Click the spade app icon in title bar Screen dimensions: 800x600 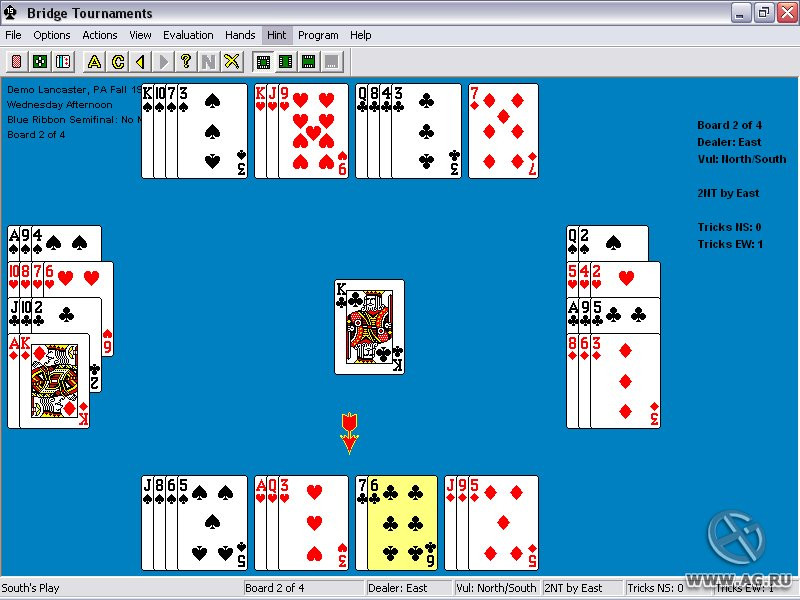point(10,13)
